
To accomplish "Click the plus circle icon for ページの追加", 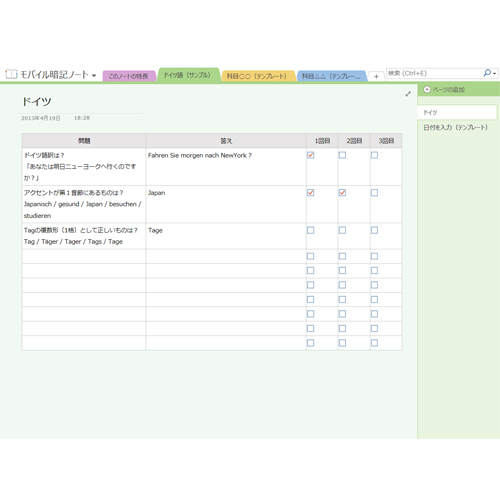I will click(x=427, y=89).
